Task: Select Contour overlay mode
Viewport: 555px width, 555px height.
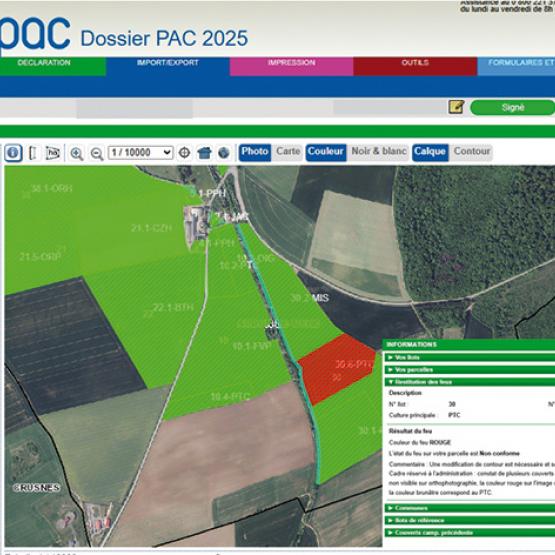Action: click(x=471, y=152)
